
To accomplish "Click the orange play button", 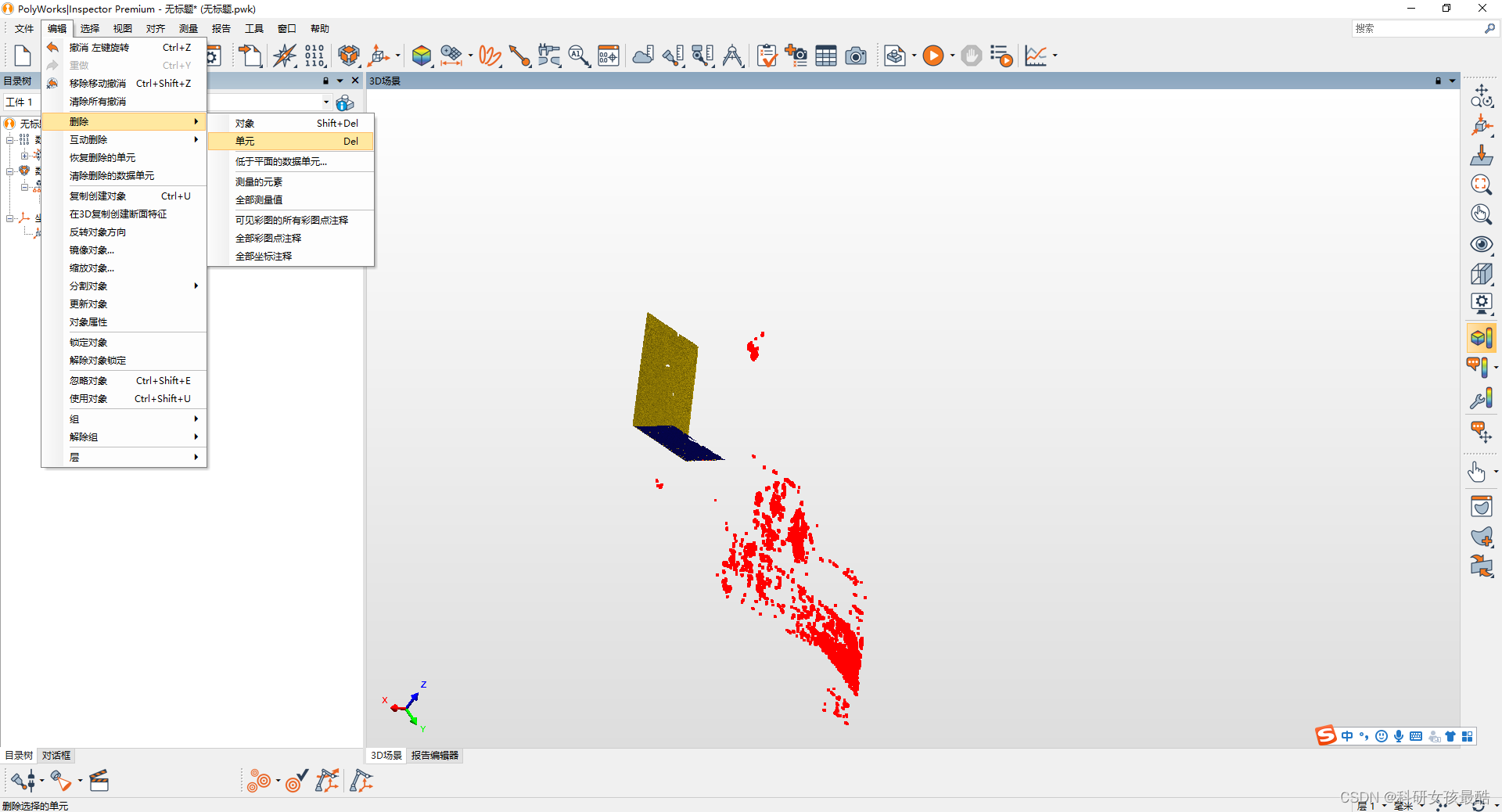I will (932, 56).
